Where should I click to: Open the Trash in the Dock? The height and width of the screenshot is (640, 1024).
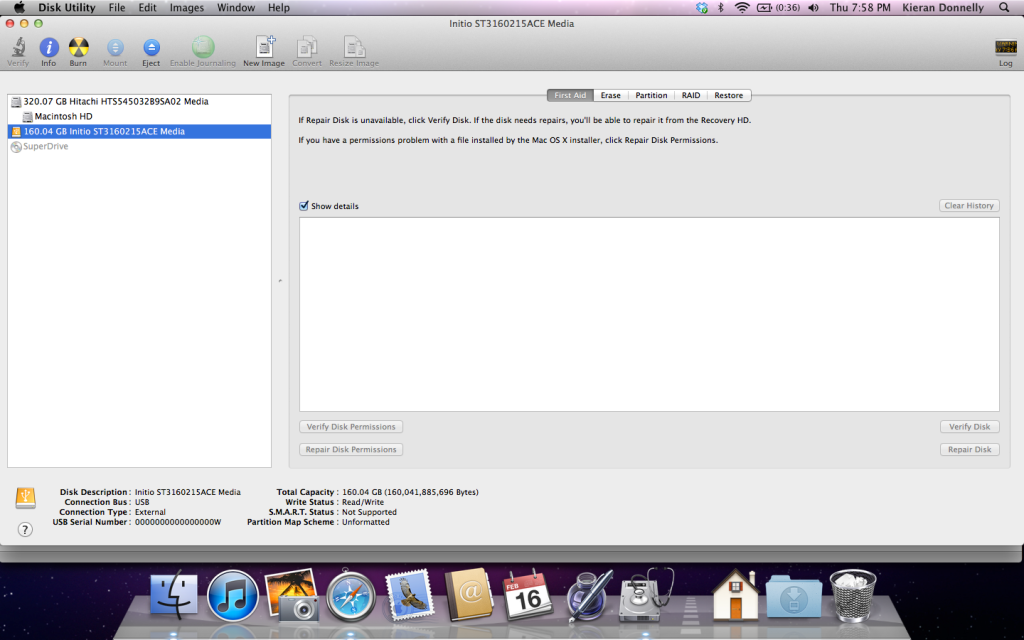tap(853, 595)
